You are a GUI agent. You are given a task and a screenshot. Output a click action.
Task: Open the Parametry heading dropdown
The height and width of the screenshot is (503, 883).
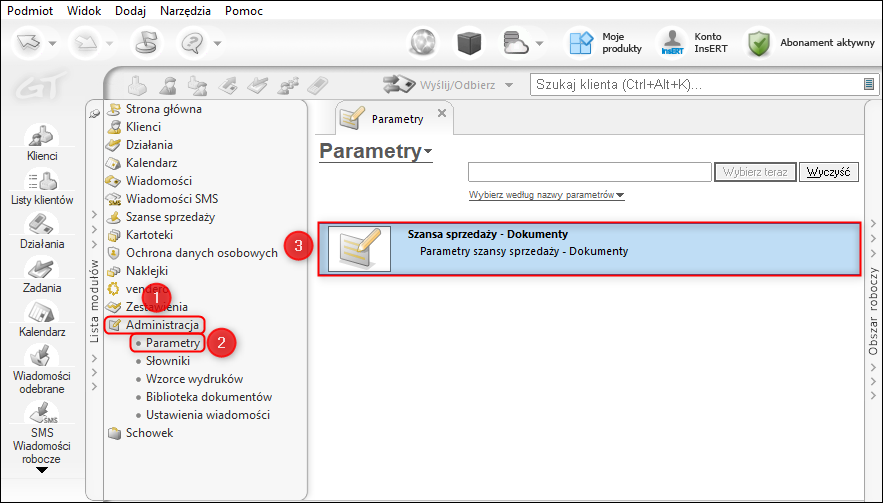pyautogui.click(x=376, y=151)
